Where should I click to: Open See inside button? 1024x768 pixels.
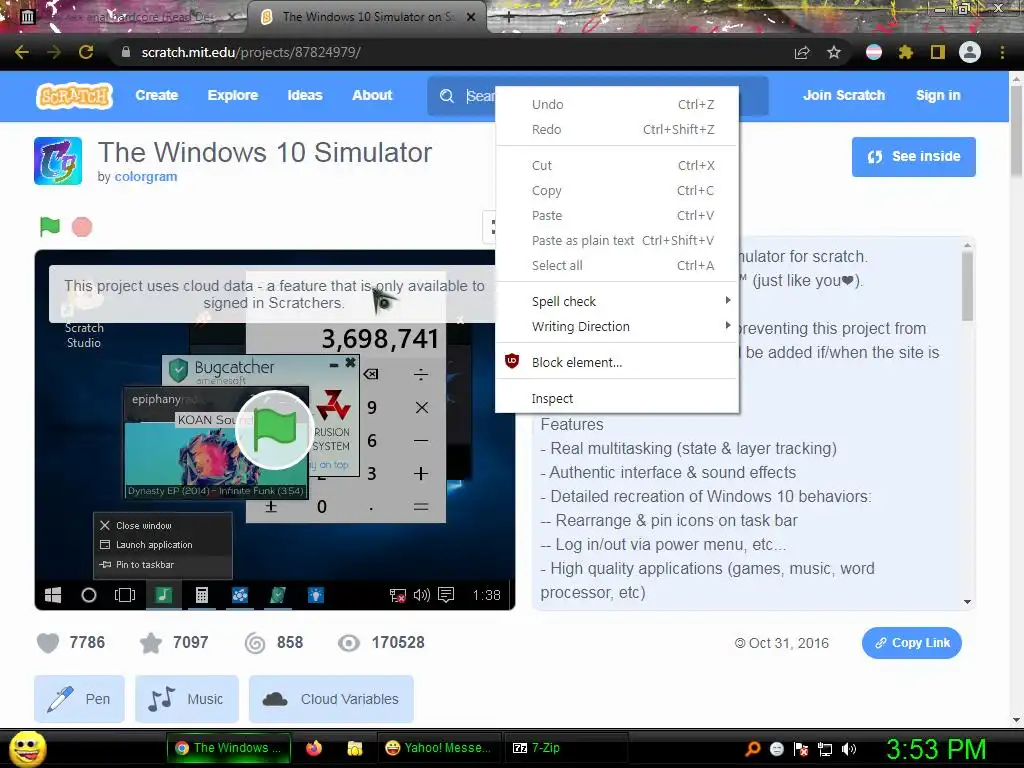tap(914, 157)
